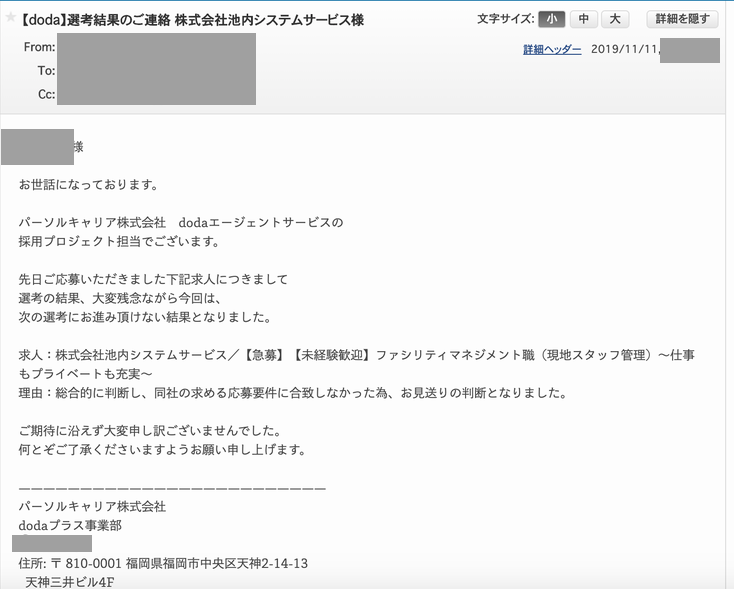
Task: Click signature line dodaプラス事業部
Action: (70, 526)
